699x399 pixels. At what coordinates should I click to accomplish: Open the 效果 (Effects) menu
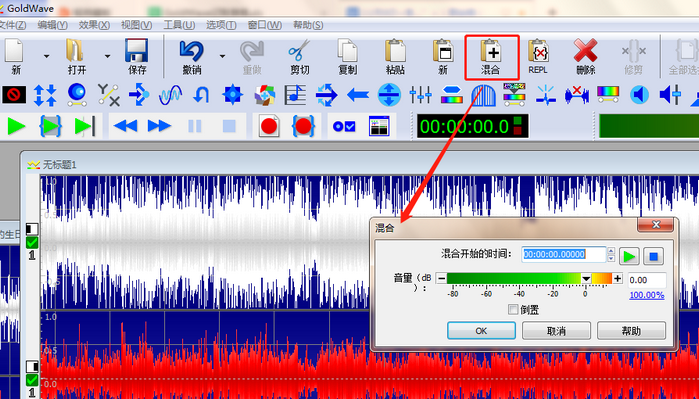coord(94,25)
